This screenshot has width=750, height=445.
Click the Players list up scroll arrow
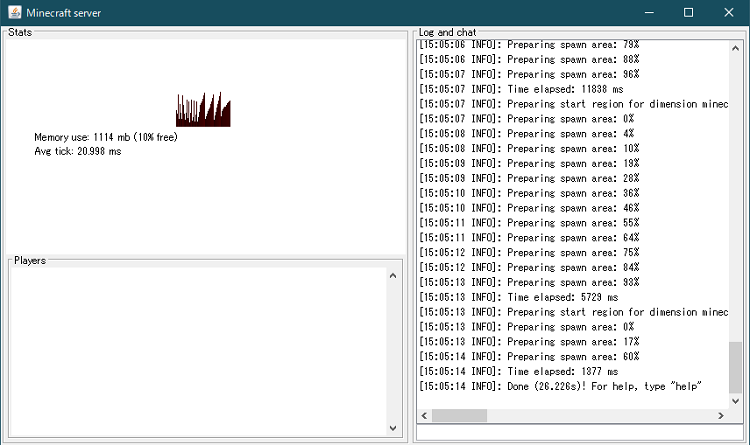(393, 274)
